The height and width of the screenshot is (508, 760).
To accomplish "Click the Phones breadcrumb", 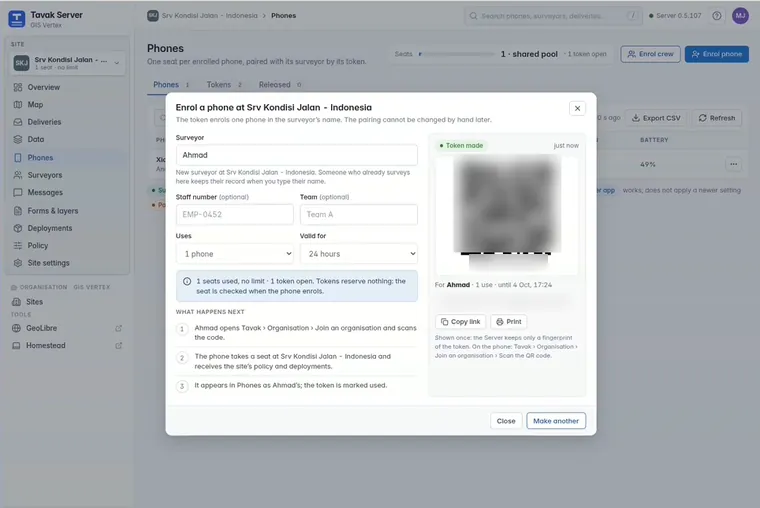I will 284,16.
